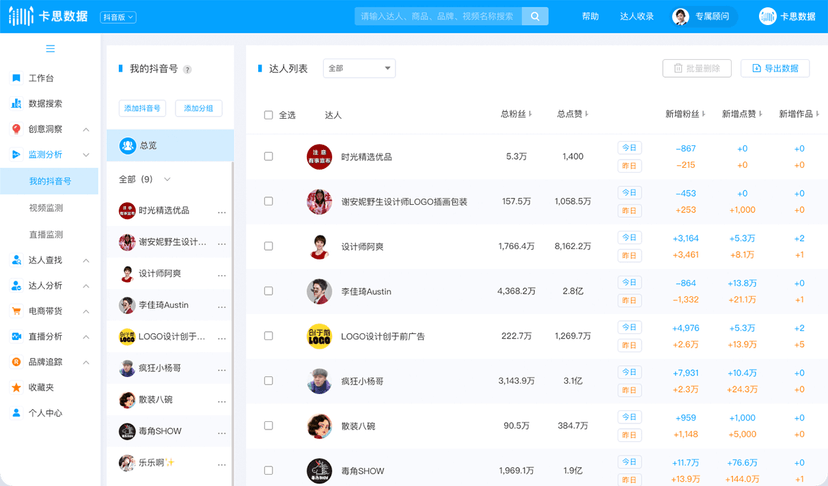Expand the 达人分析 chevron
The height and width of the screenshot is (486, 828).
[86, 286]
